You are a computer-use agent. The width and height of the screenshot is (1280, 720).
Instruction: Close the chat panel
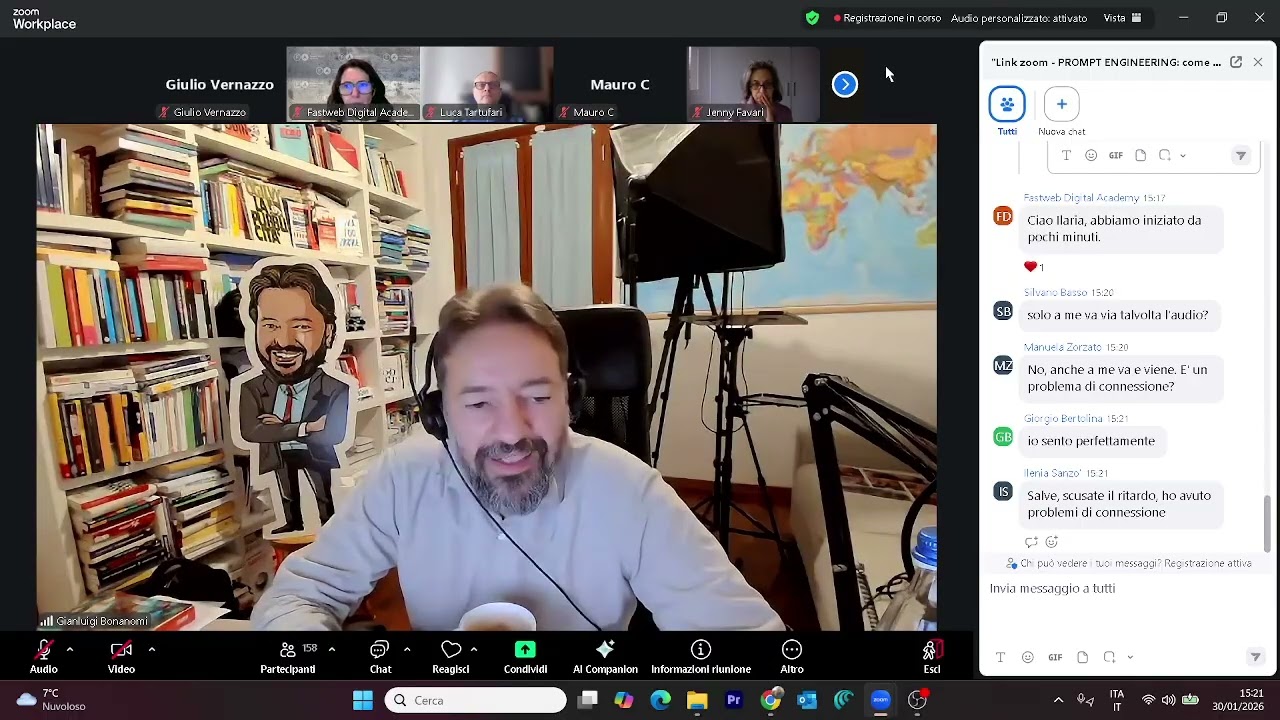click(1258, 62)
